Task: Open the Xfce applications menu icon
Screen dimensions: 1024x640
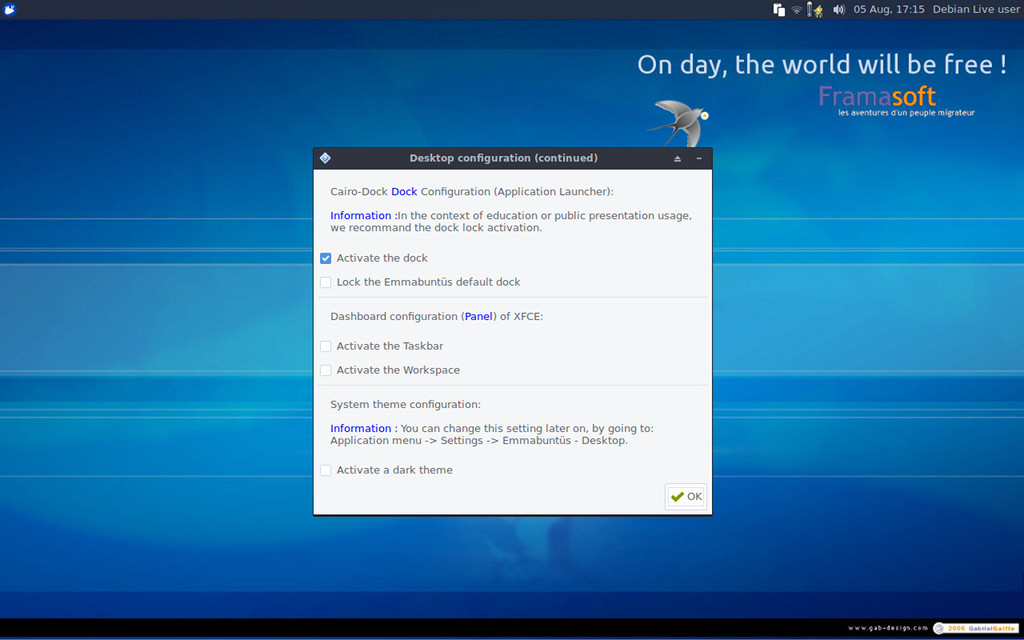Action: [9, 9]
